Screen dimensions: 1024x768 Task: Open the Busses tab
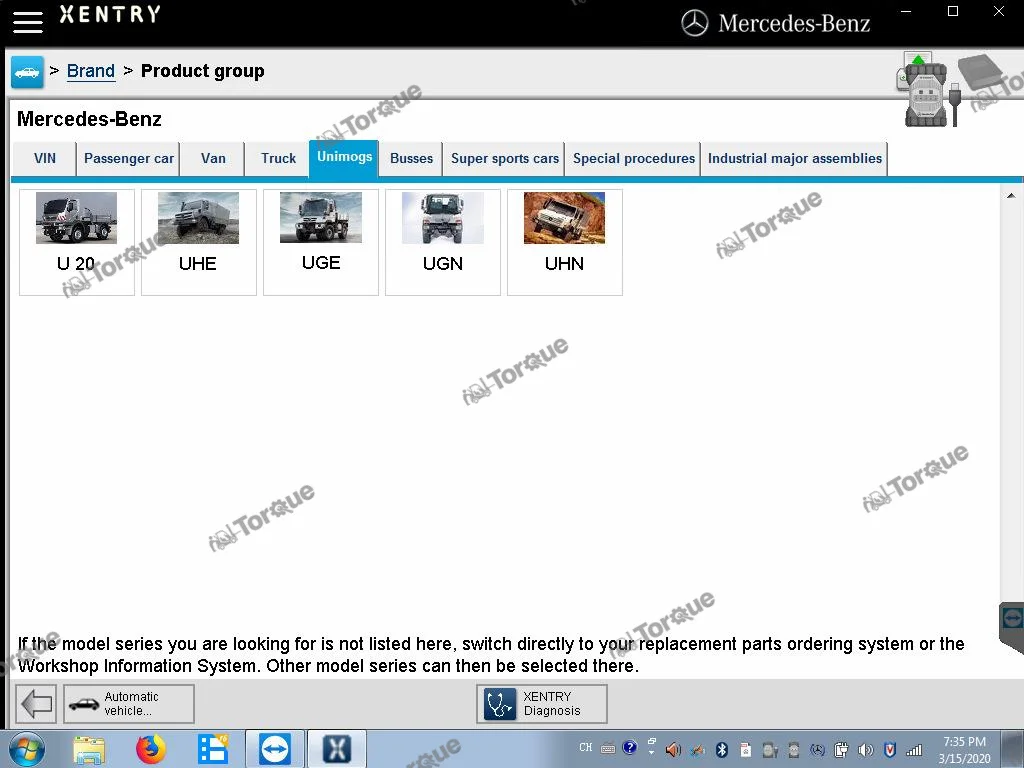coord(411,159)
